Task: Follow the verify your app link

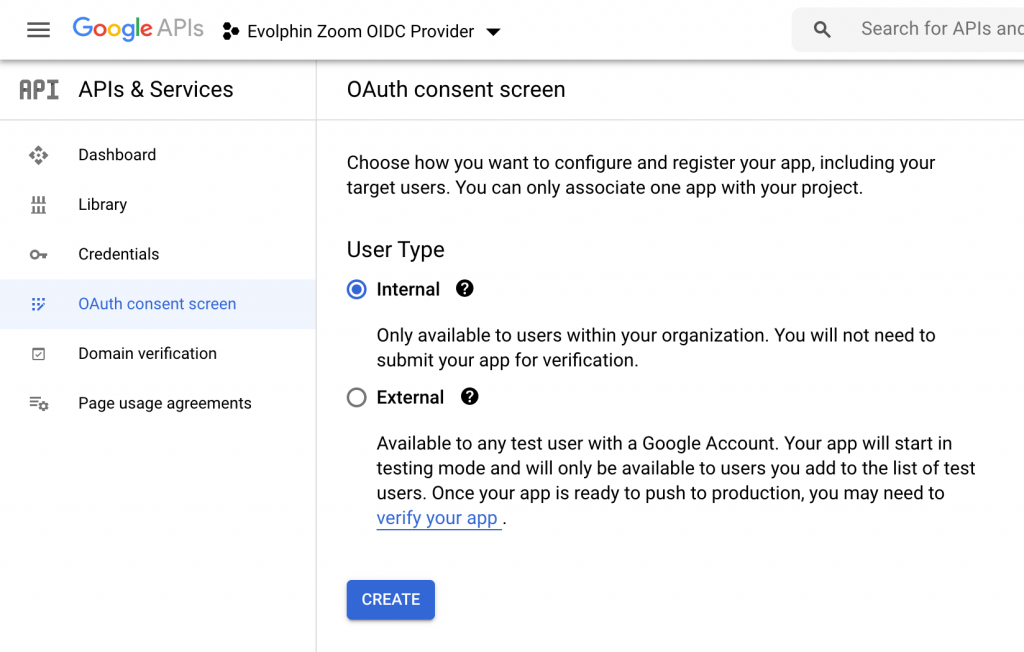Action: [x=437, y=518]
